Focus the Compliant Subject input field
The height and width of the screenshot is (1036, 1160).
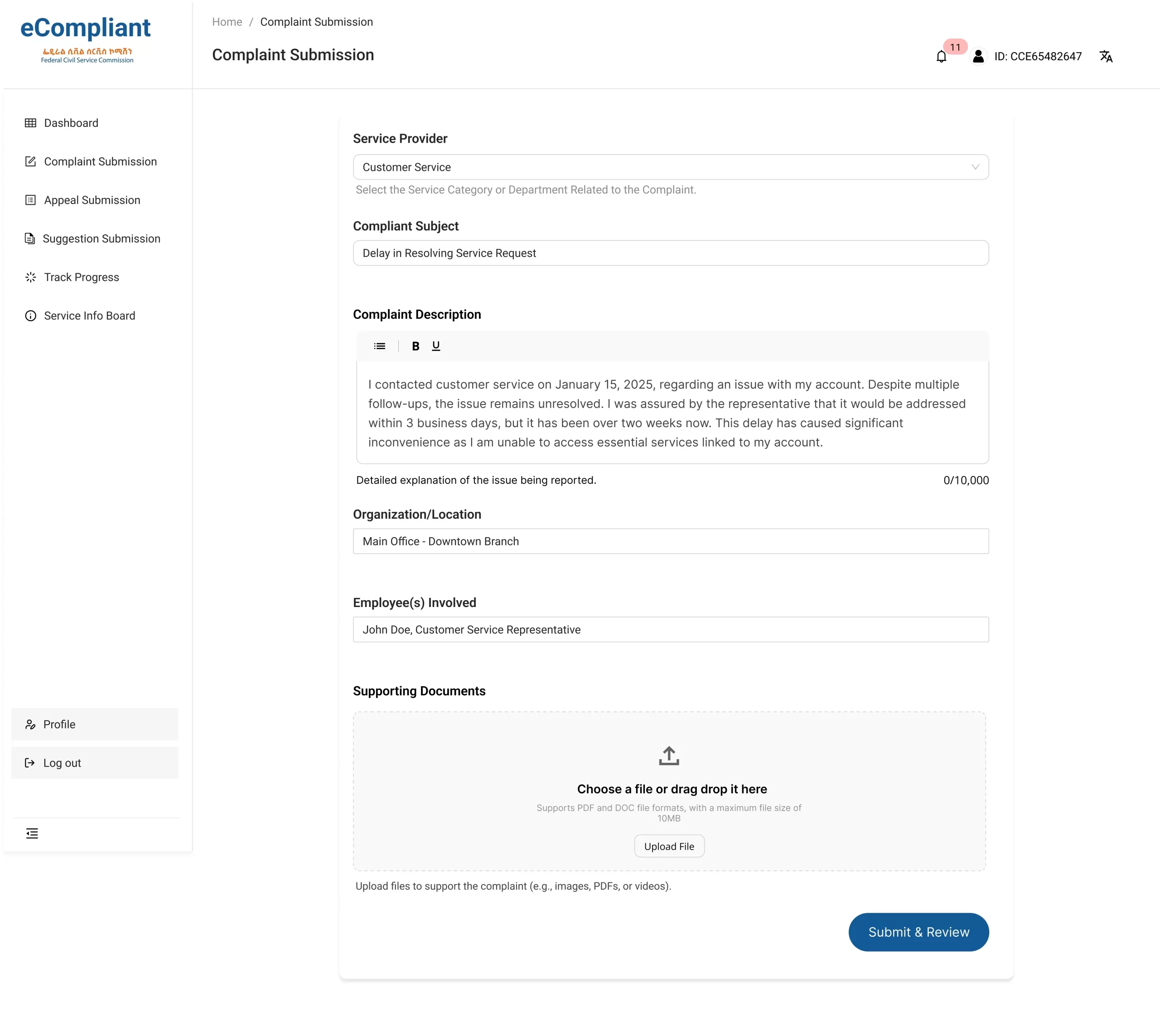point(670,253)
